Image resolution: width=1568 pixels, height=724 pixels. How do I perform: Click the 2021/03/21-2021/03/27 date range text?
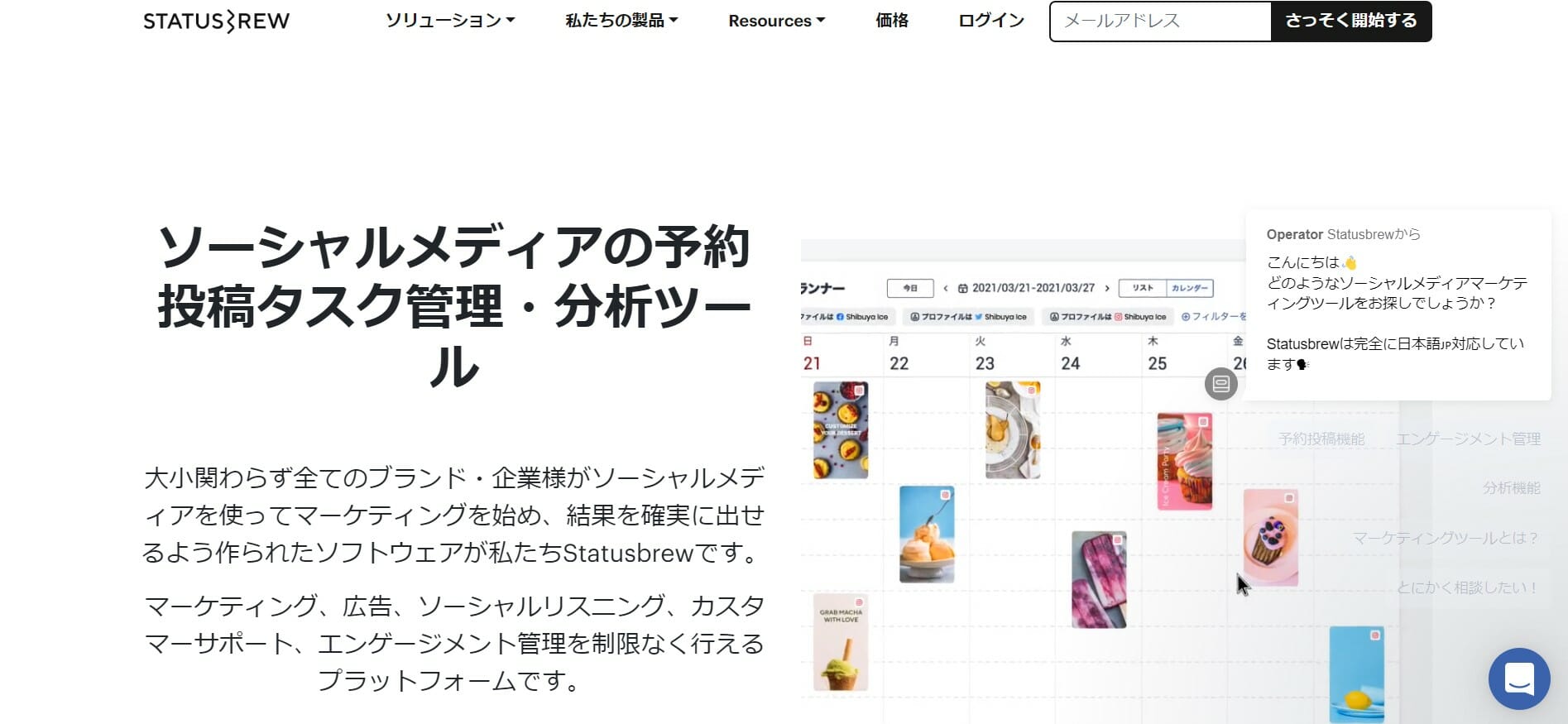click(1033, 288)
